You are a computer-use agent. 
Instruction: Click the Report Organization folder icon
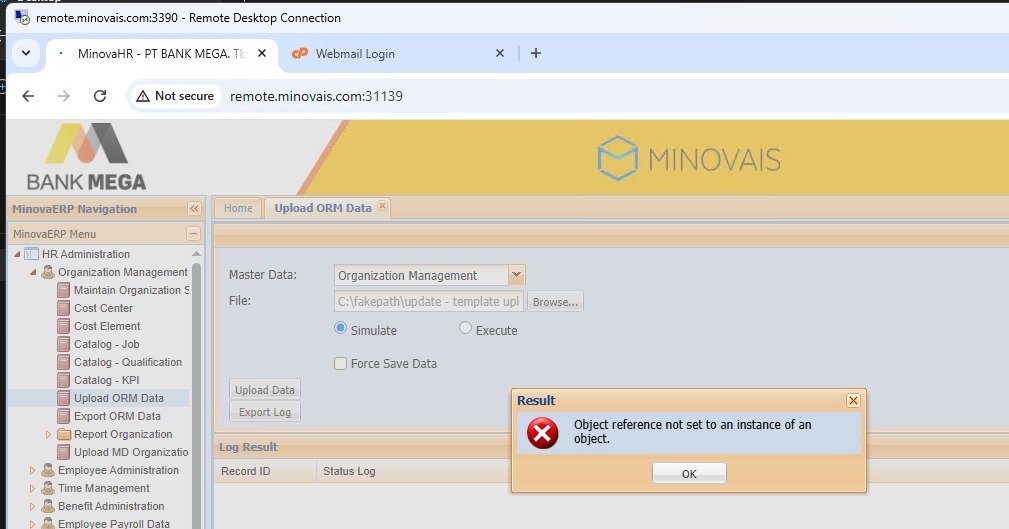coord(64,434)
